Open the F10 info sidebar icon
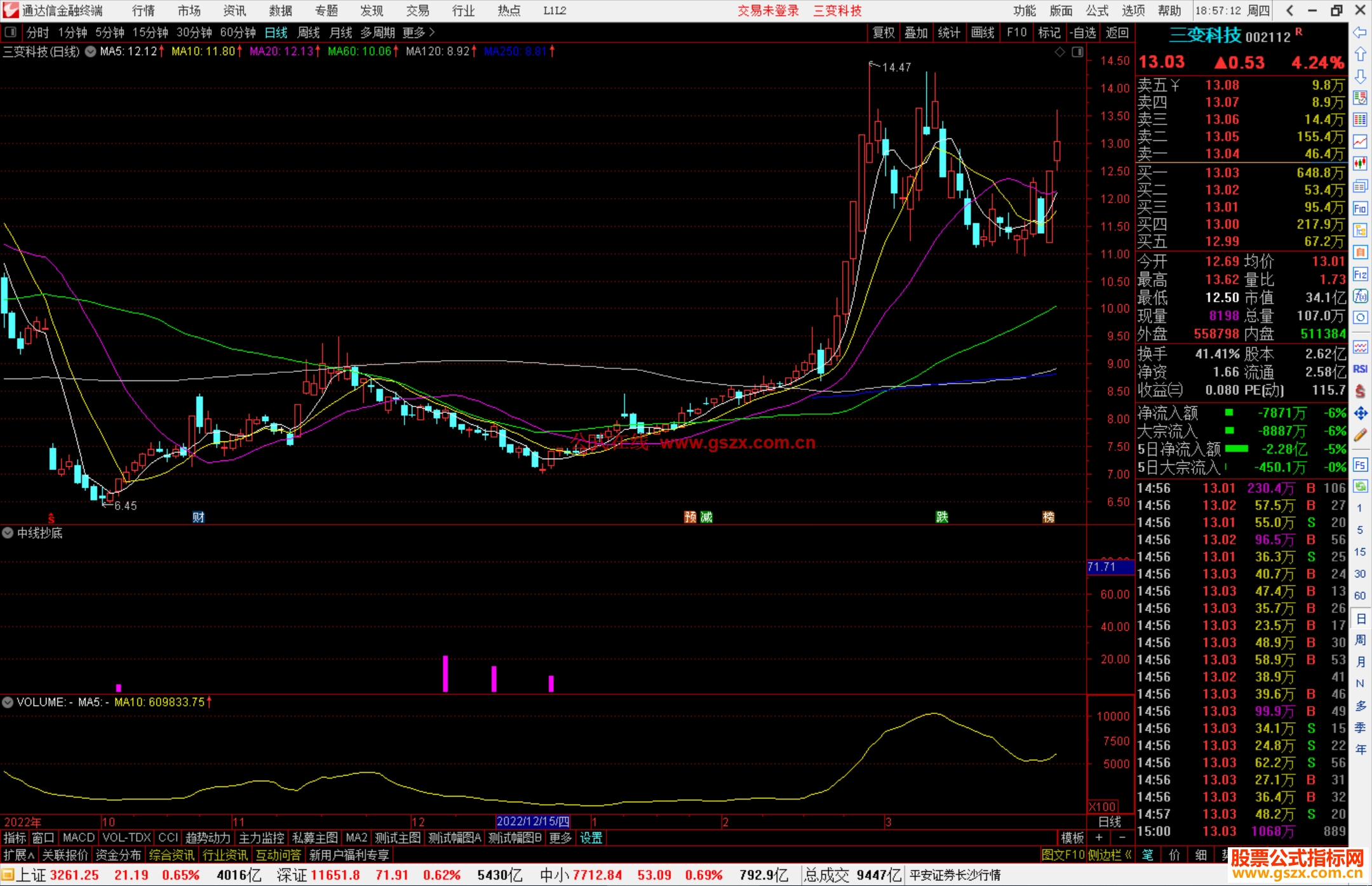The width and height of the screenshot is (1372, 886). click(1360, 208)
